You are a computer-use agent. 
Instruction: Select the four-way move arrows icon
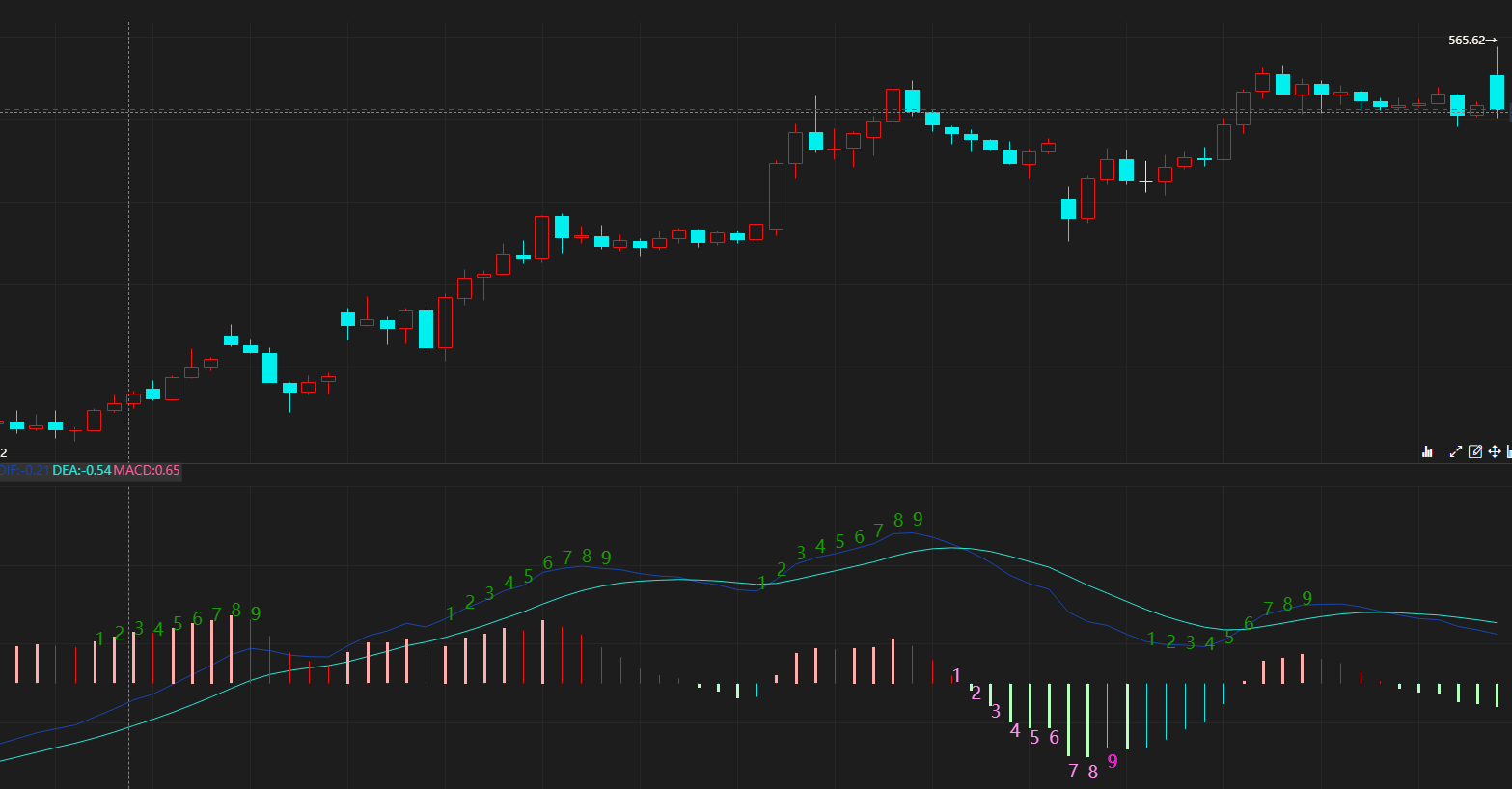point(1495,451)
